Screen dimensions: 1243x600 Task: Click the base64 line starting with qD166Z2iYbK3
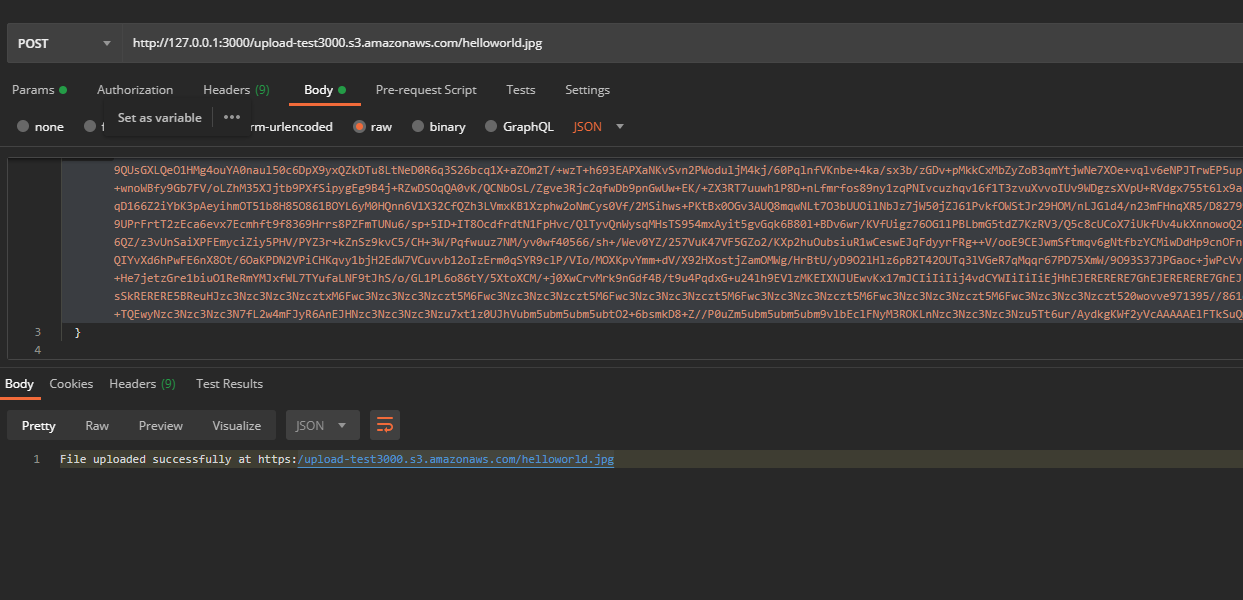click(x=679, y=205)
